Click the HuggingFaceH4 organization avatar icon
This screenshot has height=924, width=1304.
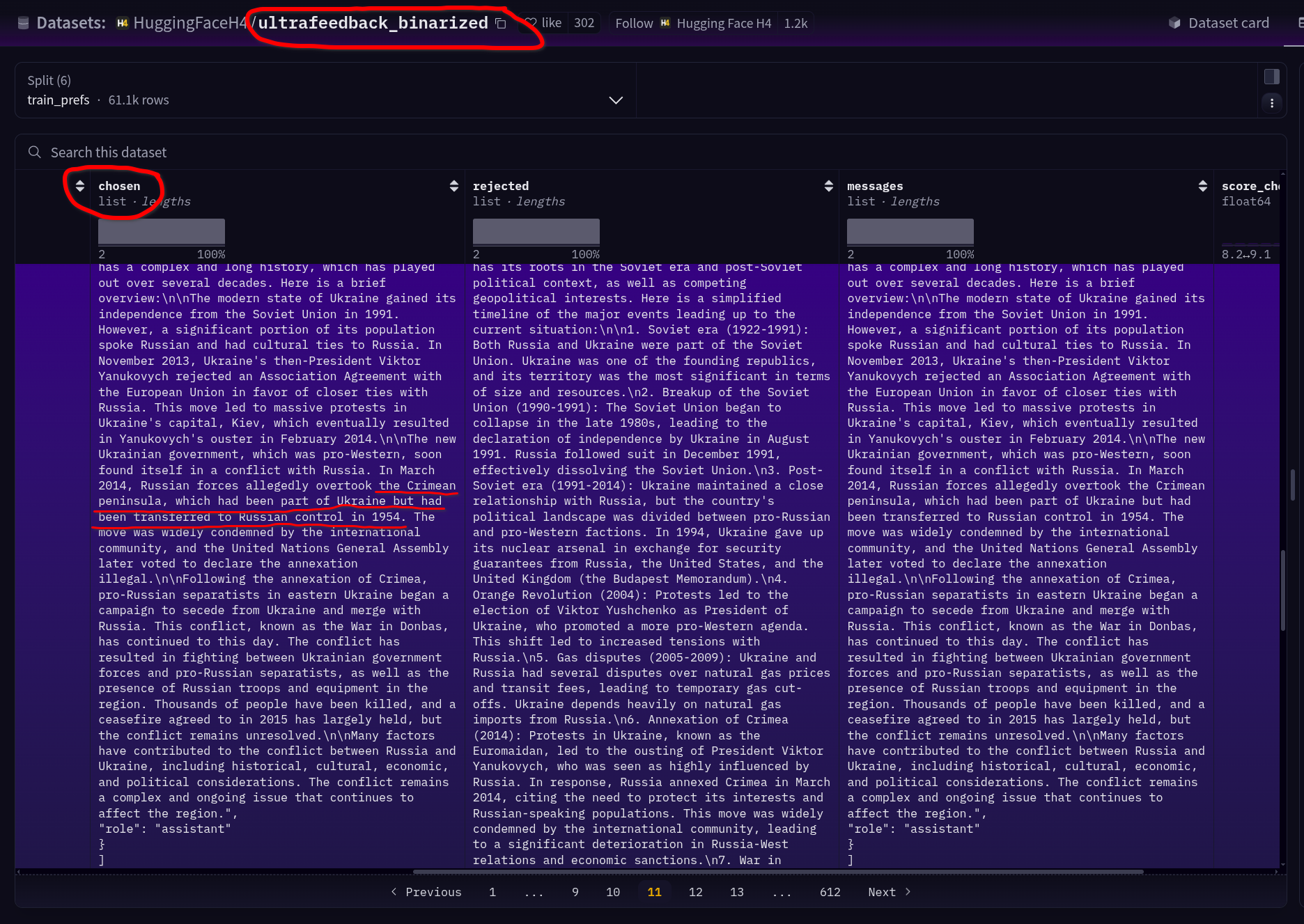(123, 23)
